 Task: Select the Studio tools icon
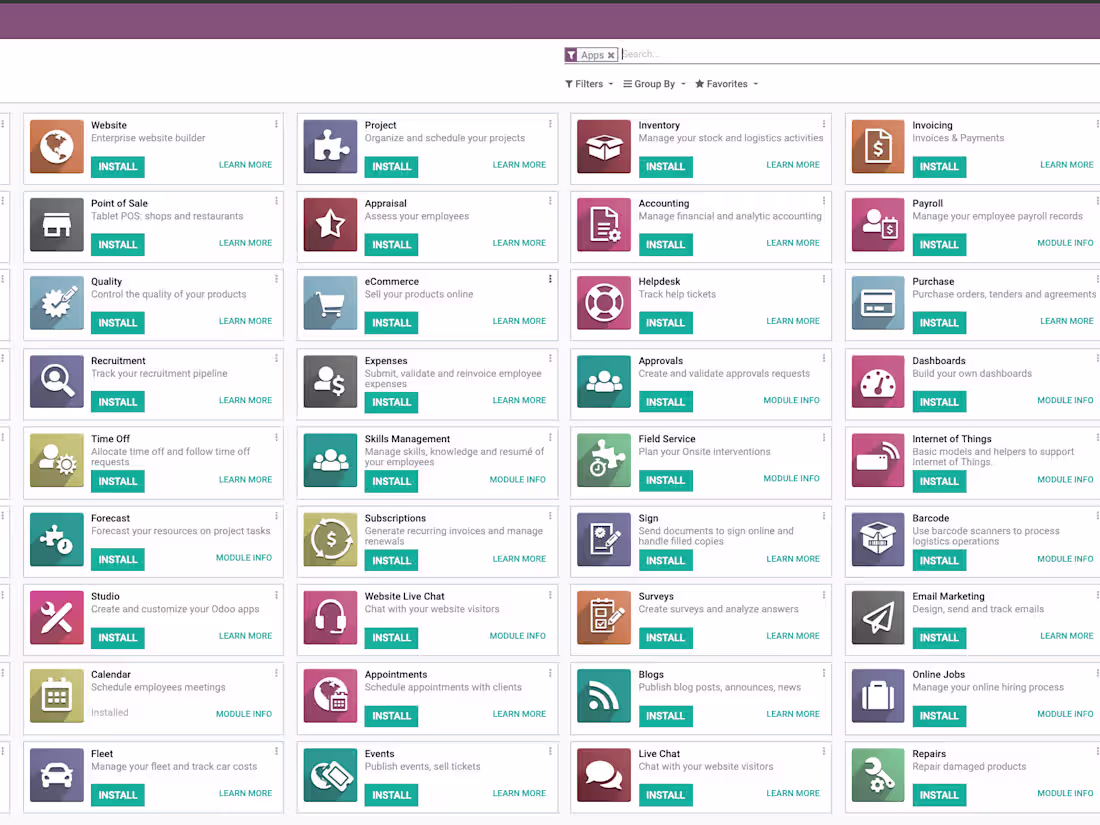pos(56,618)
